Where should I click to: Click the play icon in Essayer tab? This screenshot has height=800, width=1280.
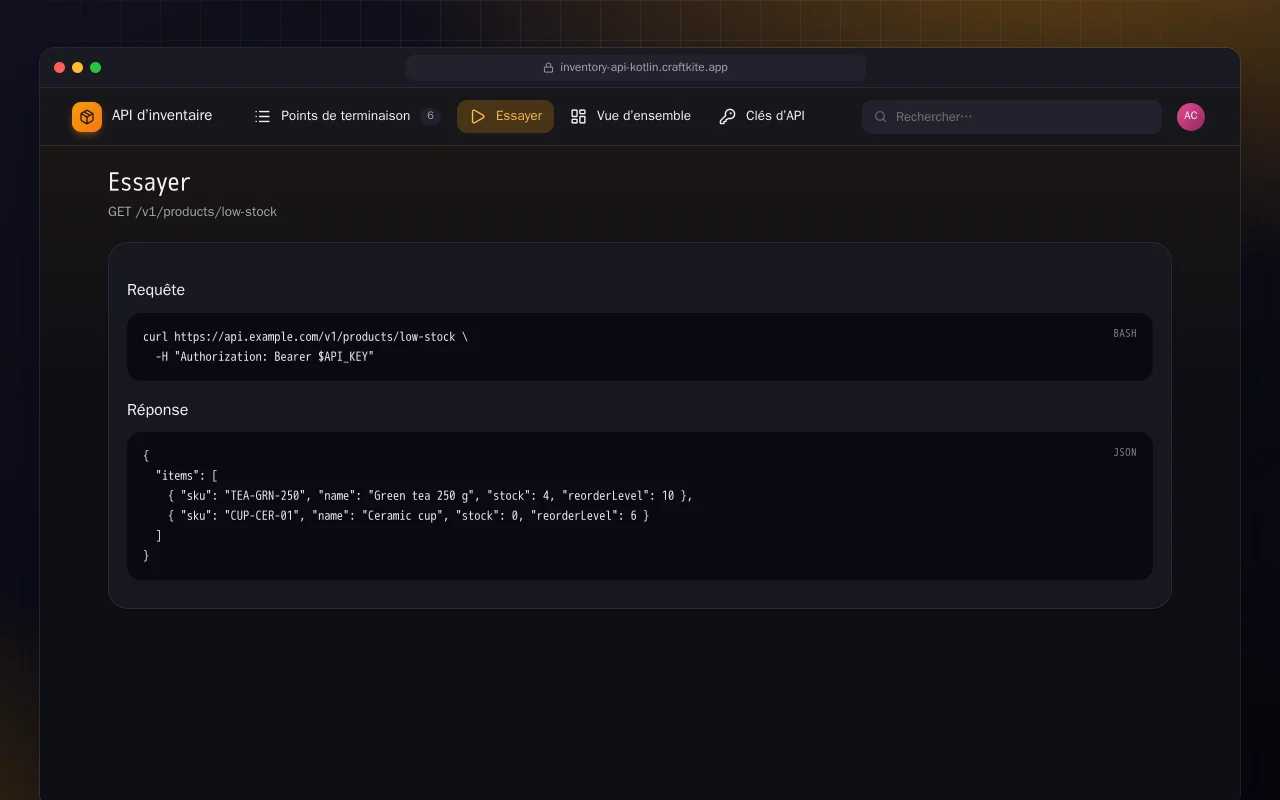478,117
